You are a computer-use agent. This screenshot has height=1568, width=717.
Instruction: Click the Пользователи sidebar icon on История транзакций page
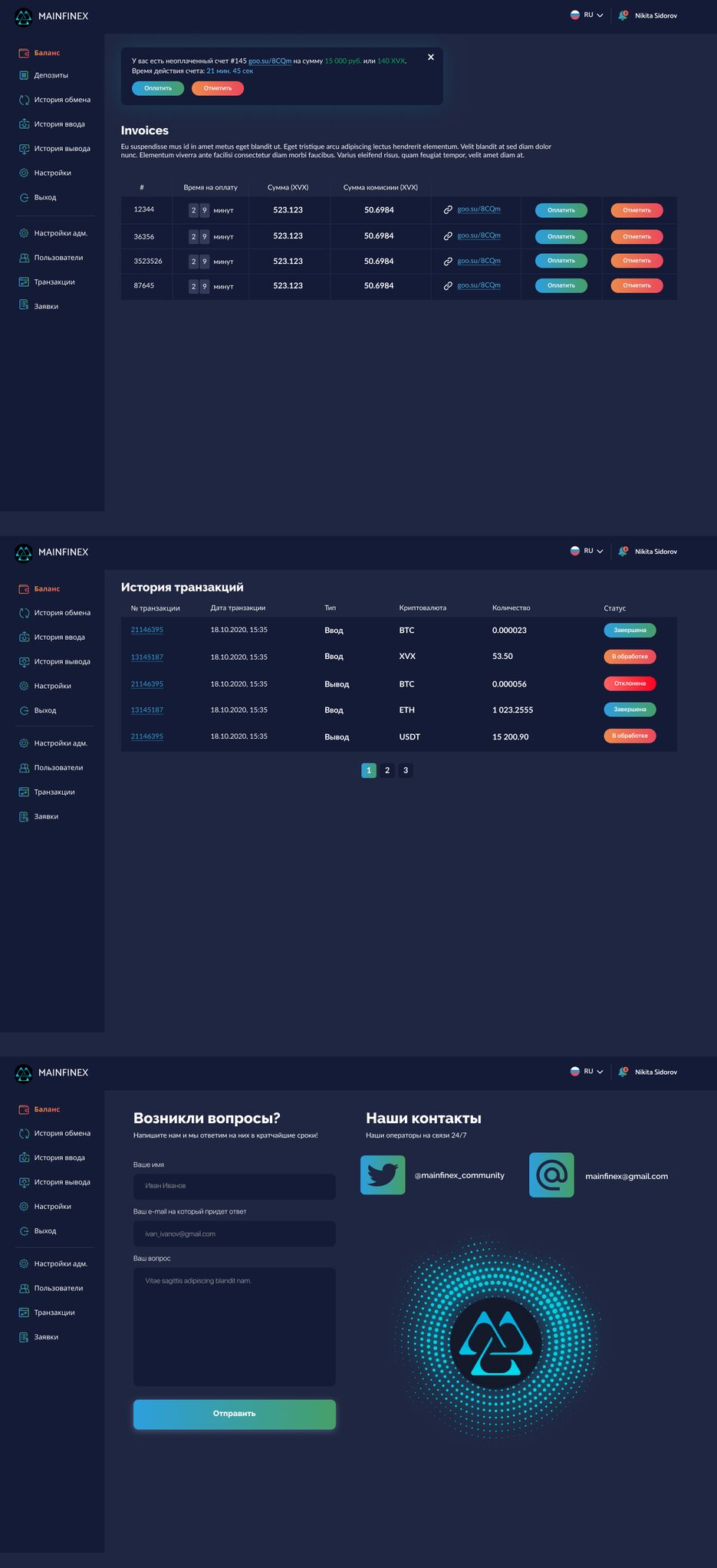(24, 768)
